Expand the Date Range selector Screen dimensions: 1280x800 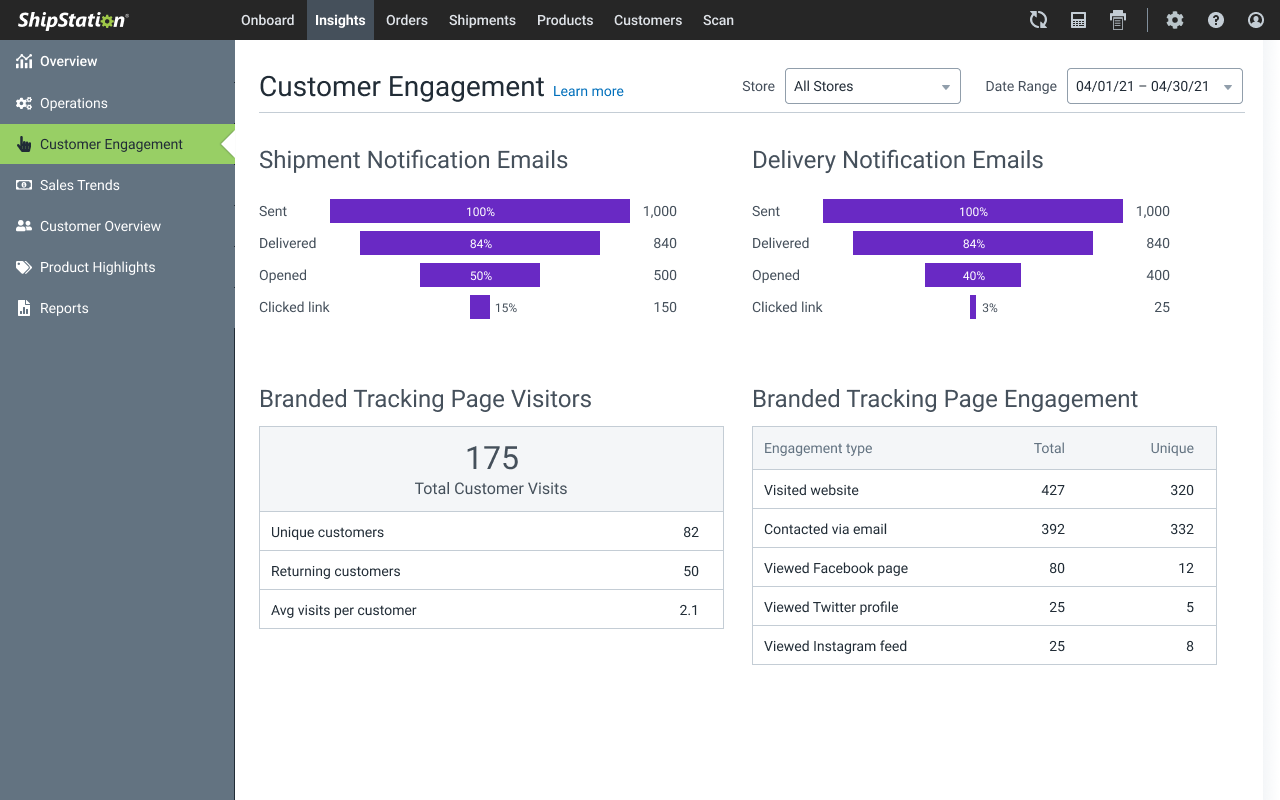[1154, 86]
